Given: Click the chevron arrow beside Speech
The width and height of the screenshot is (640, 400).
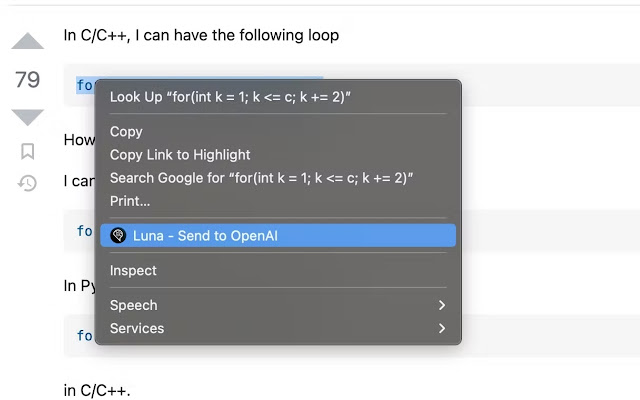Looking at the screenshot, I should pyautogui.click(x=442, y=305).
